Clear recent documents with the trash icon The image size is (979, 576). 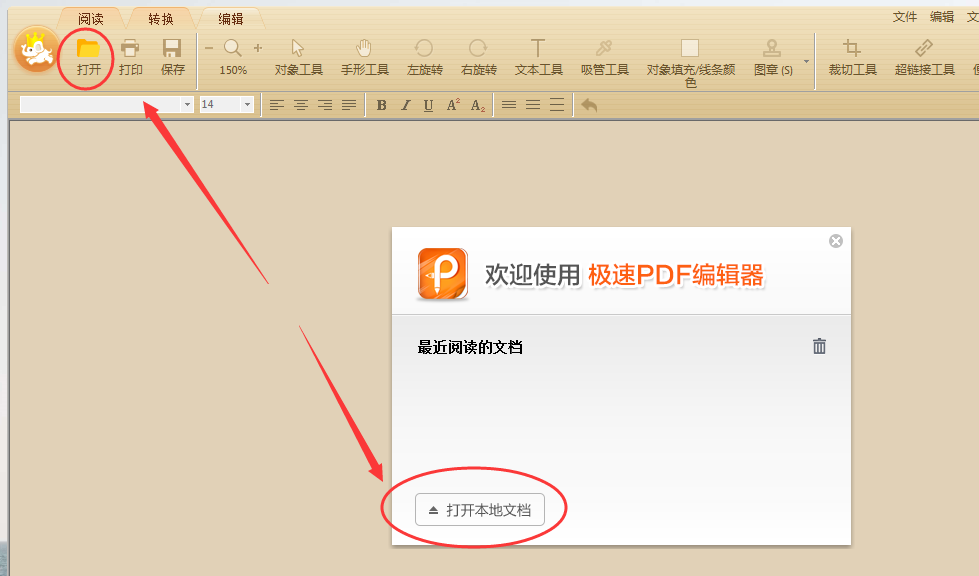(819, 345)
